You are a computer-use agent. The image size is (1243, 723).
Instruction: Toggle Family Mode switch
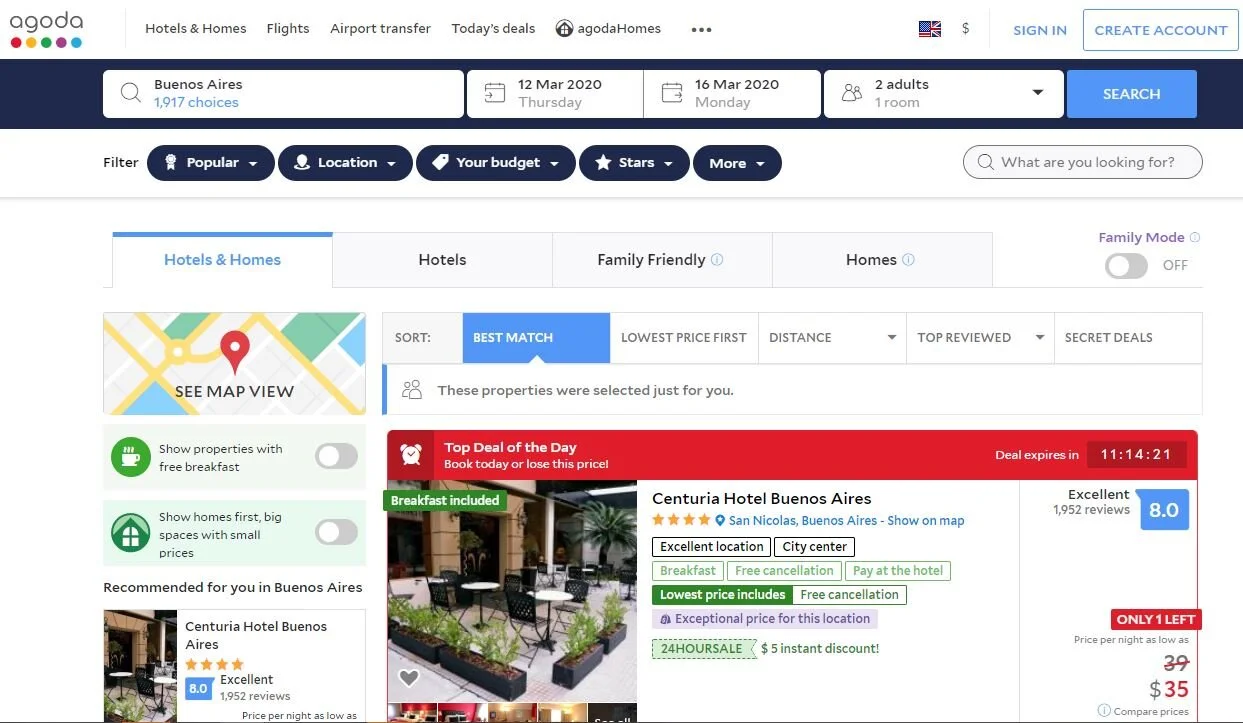point(1126,265)
